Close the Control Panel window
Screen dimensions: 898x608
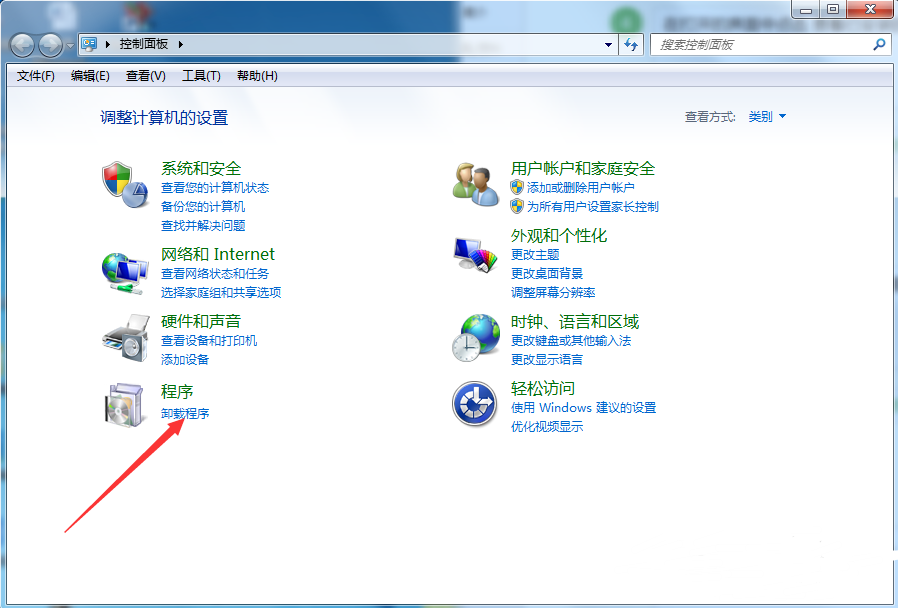pos(870,9)
